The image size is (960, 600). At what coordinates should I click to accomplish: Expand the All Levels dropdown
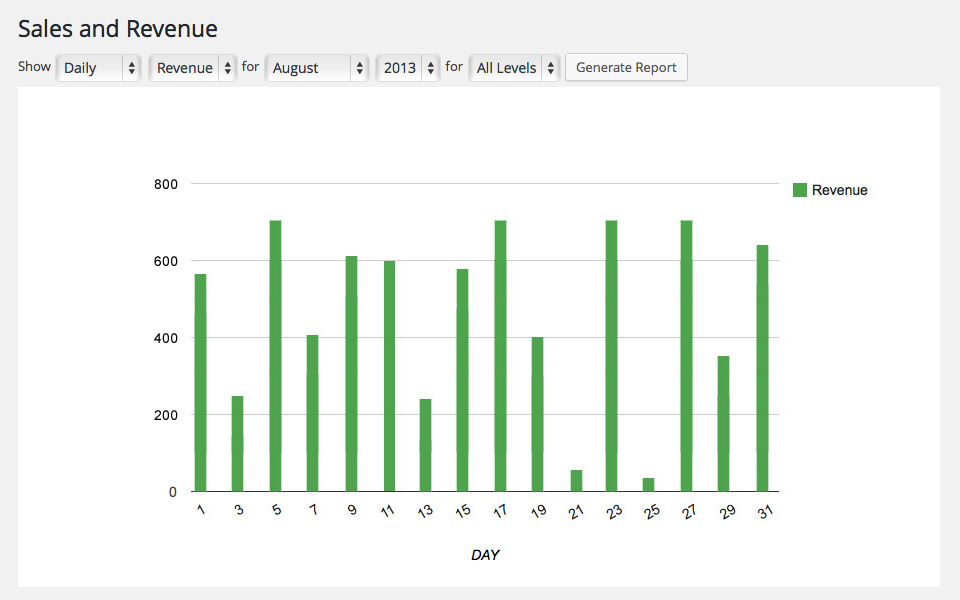pos(514,68)
